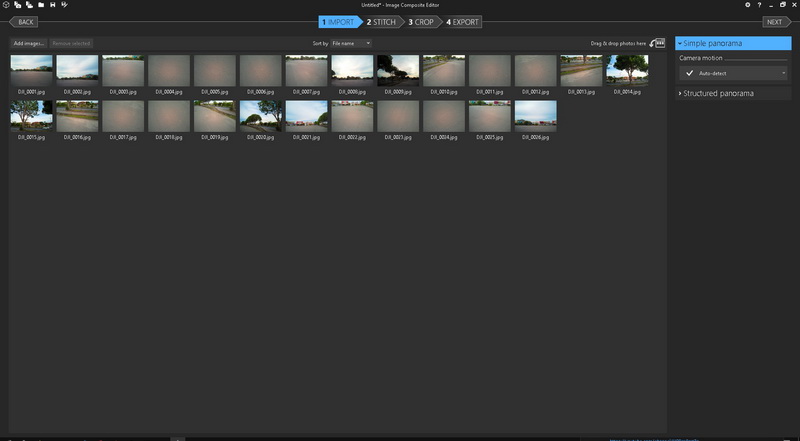800x441 pixels.
Task: Open the Camera motion dropdown arrow
Action: pos(783,73)
